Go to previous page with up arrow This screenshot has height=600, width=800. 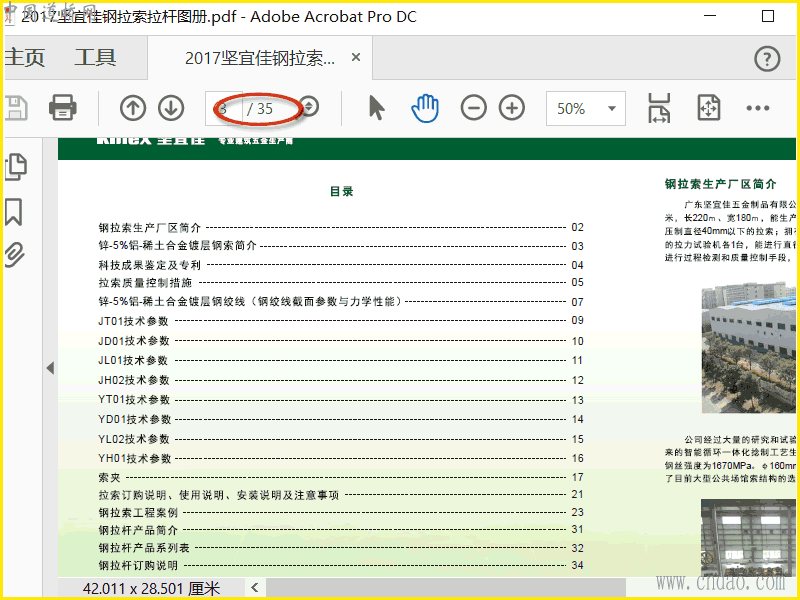pyautogui.click(x=133, y=108)
